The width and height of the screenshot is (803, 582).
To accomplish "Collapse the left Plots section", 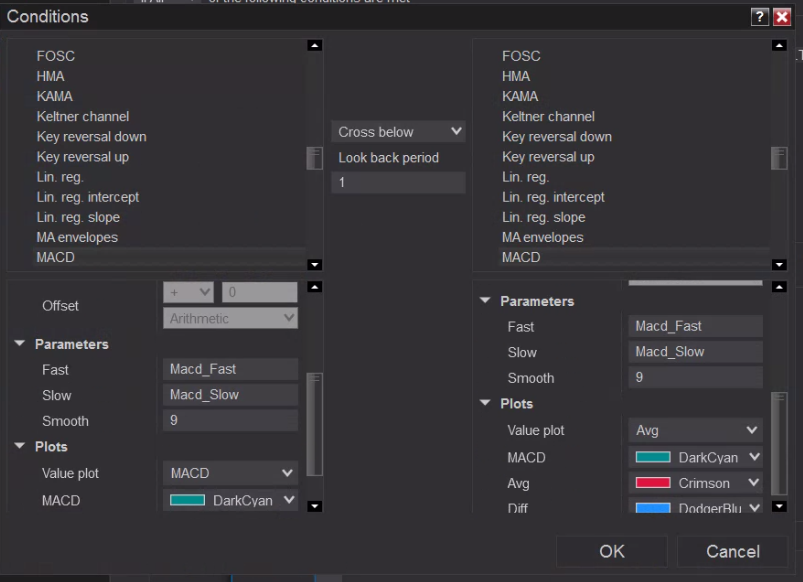I will click(19, 446).
